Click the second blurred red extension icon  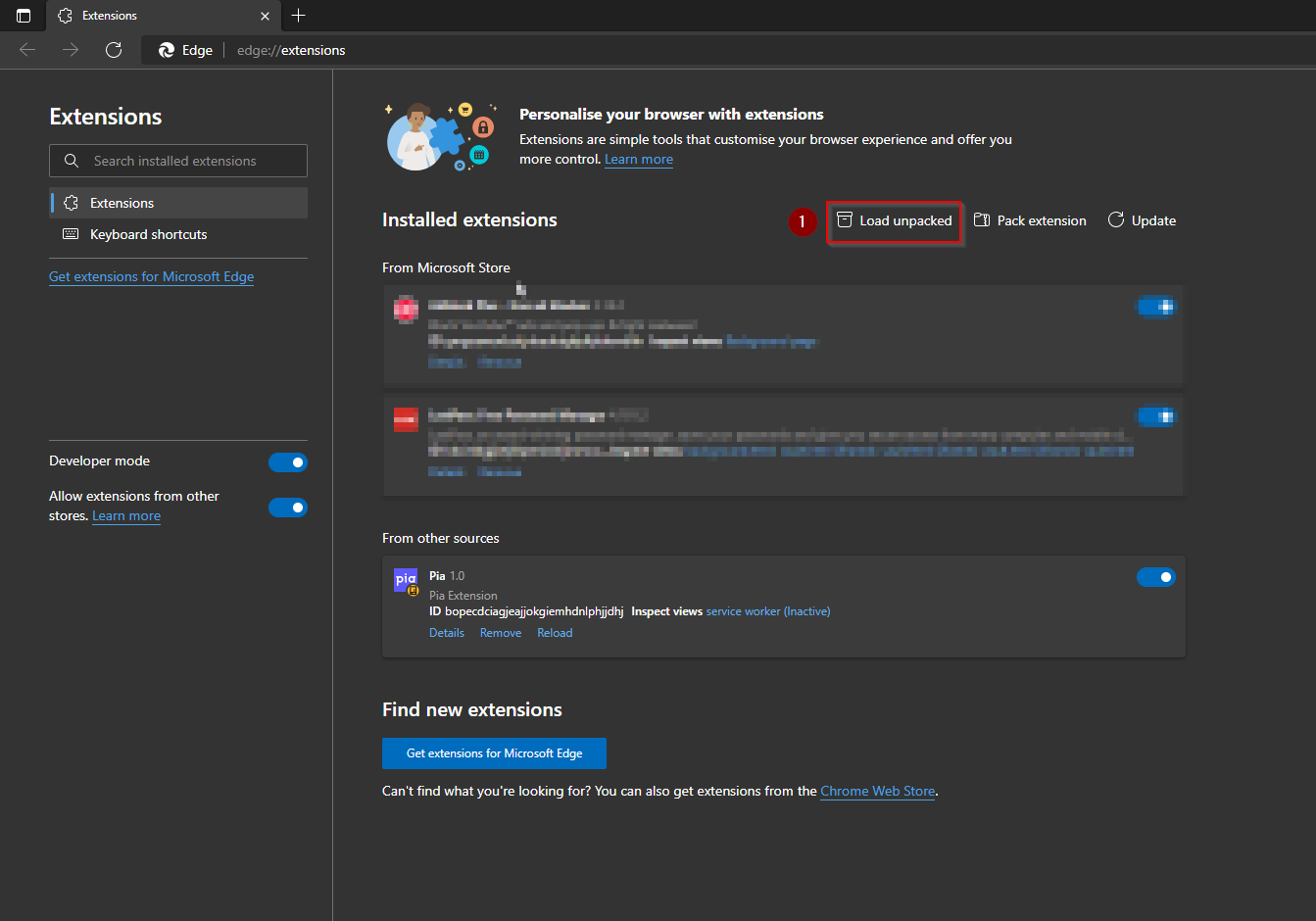pyautogui.click(x=406, y=419)
